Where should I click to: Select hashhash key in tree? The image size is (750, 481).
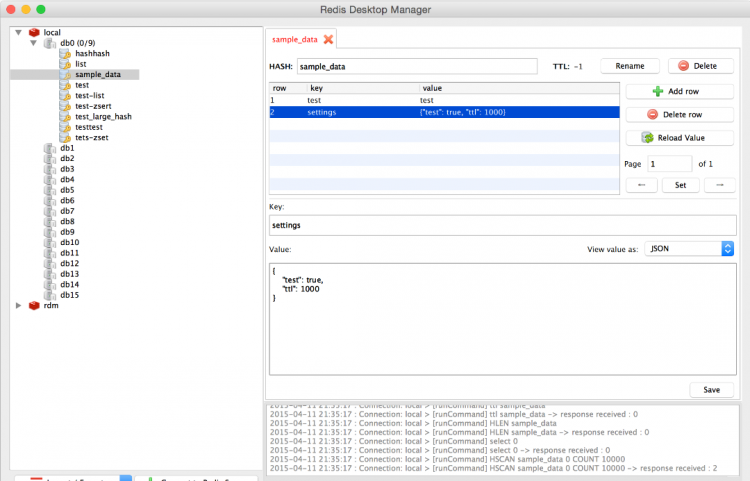point(92,54)
